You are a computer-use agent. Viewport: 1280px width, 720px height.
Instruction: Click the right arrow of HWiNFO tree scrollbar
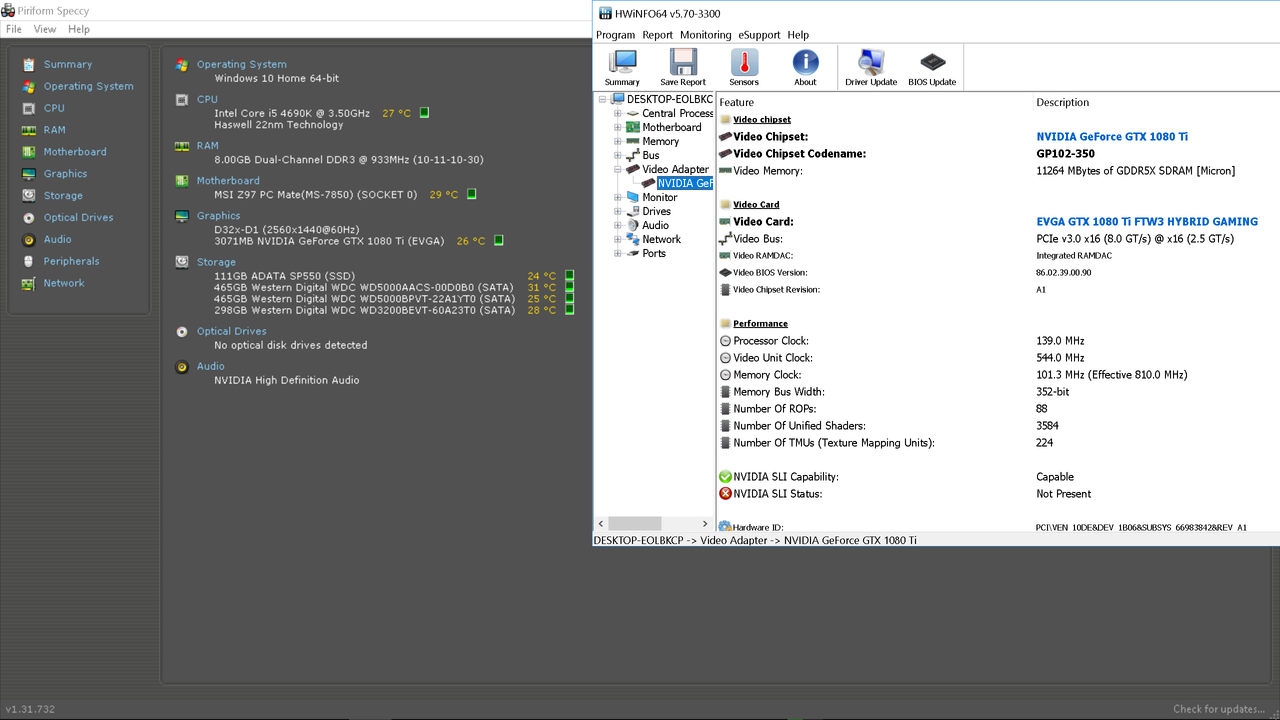tap(706, 524)
